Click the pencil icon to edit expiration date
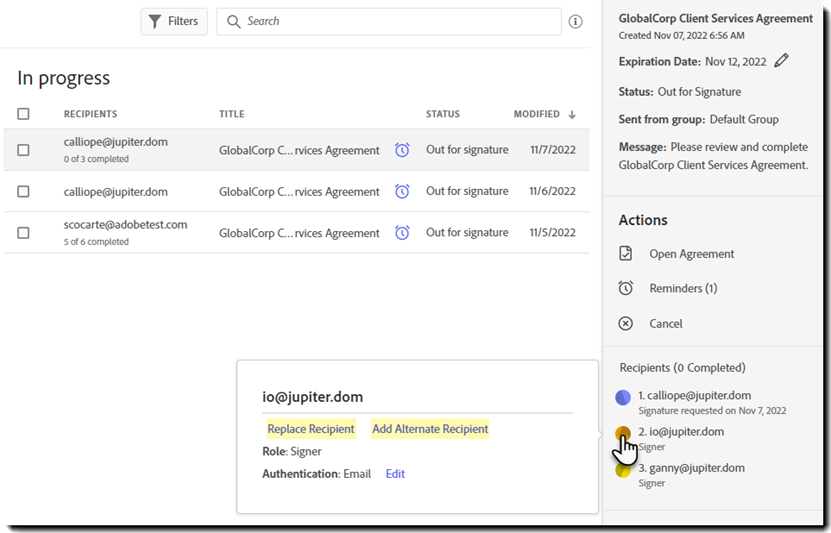The width and height of the screenshot is (831, 533). point(782,61)
